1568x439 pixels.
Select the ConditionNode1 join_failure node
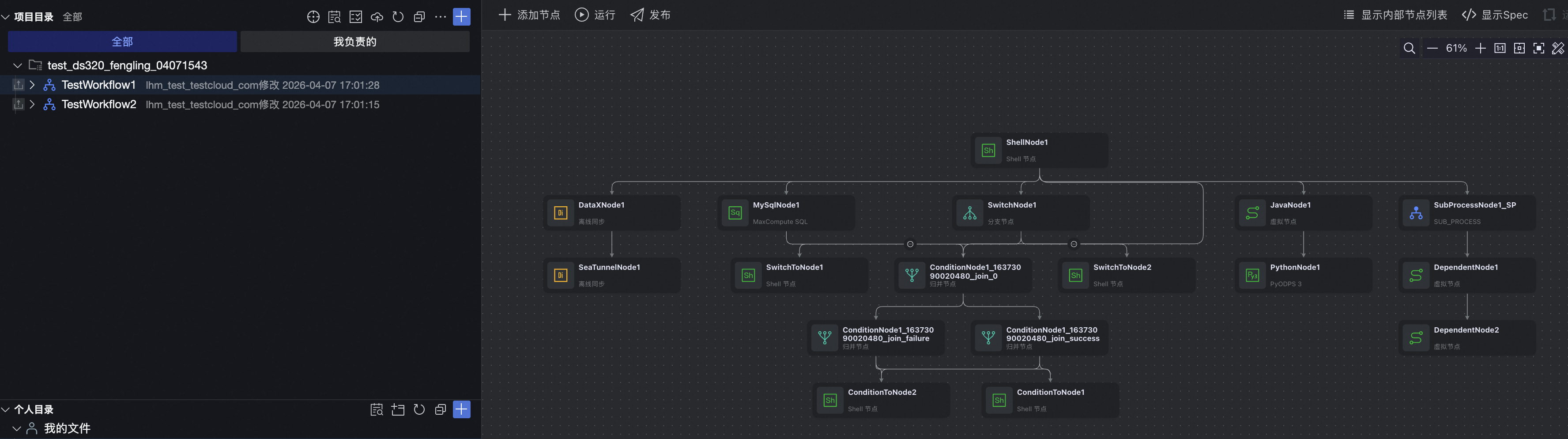pos(876,338)
